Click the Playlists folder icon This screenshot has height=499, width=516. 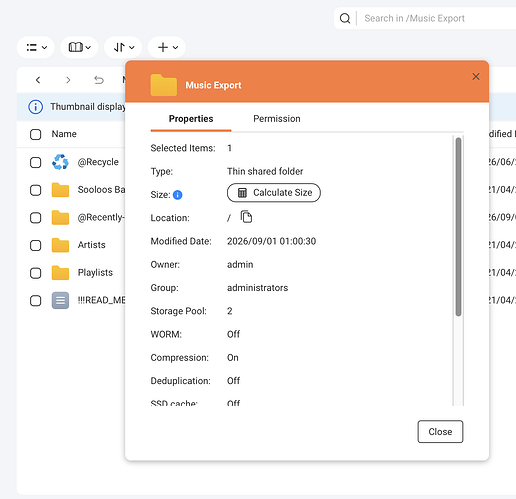[60, 273]
